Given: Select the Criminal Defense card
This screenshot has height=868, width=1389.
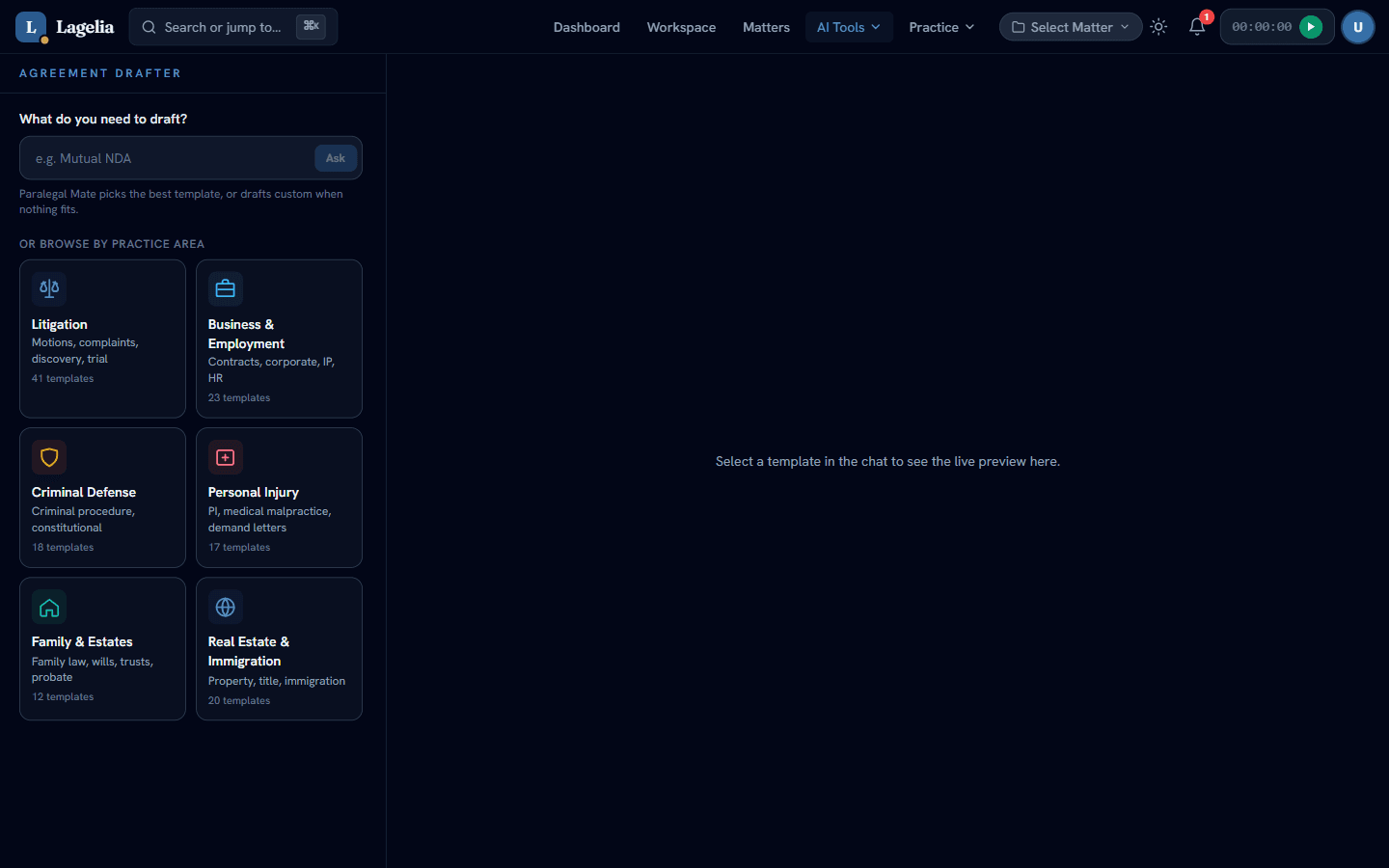Looking at the screenshot, I should [x=102, y=498].
